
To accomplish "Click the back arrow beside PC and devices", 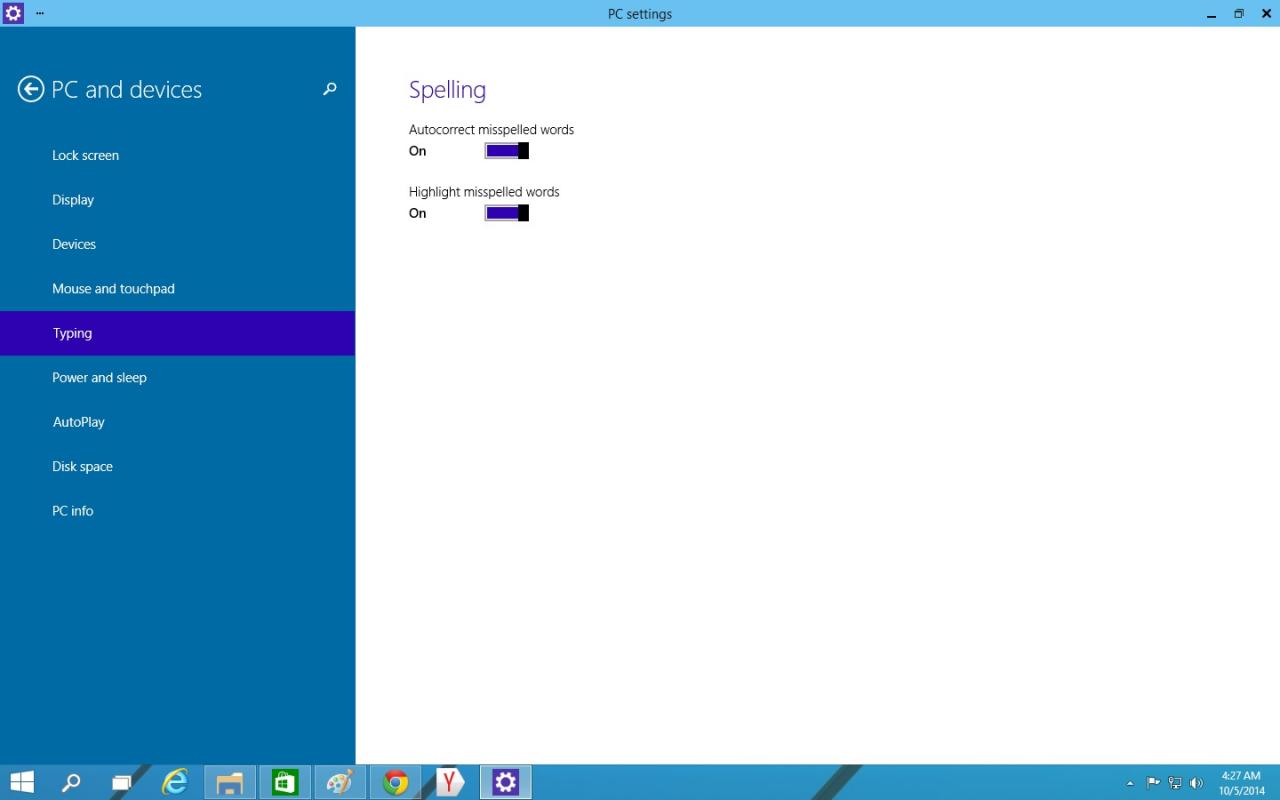I will click(31, 90).
